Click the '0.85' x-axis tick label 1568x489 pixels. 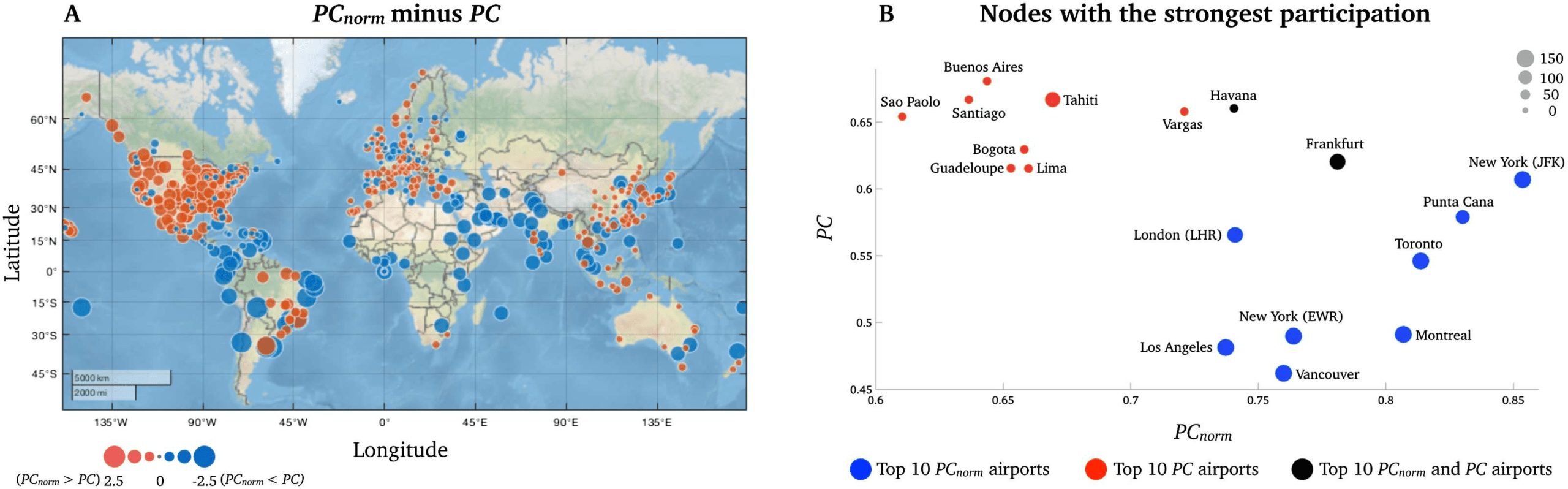coord(1512,401)
